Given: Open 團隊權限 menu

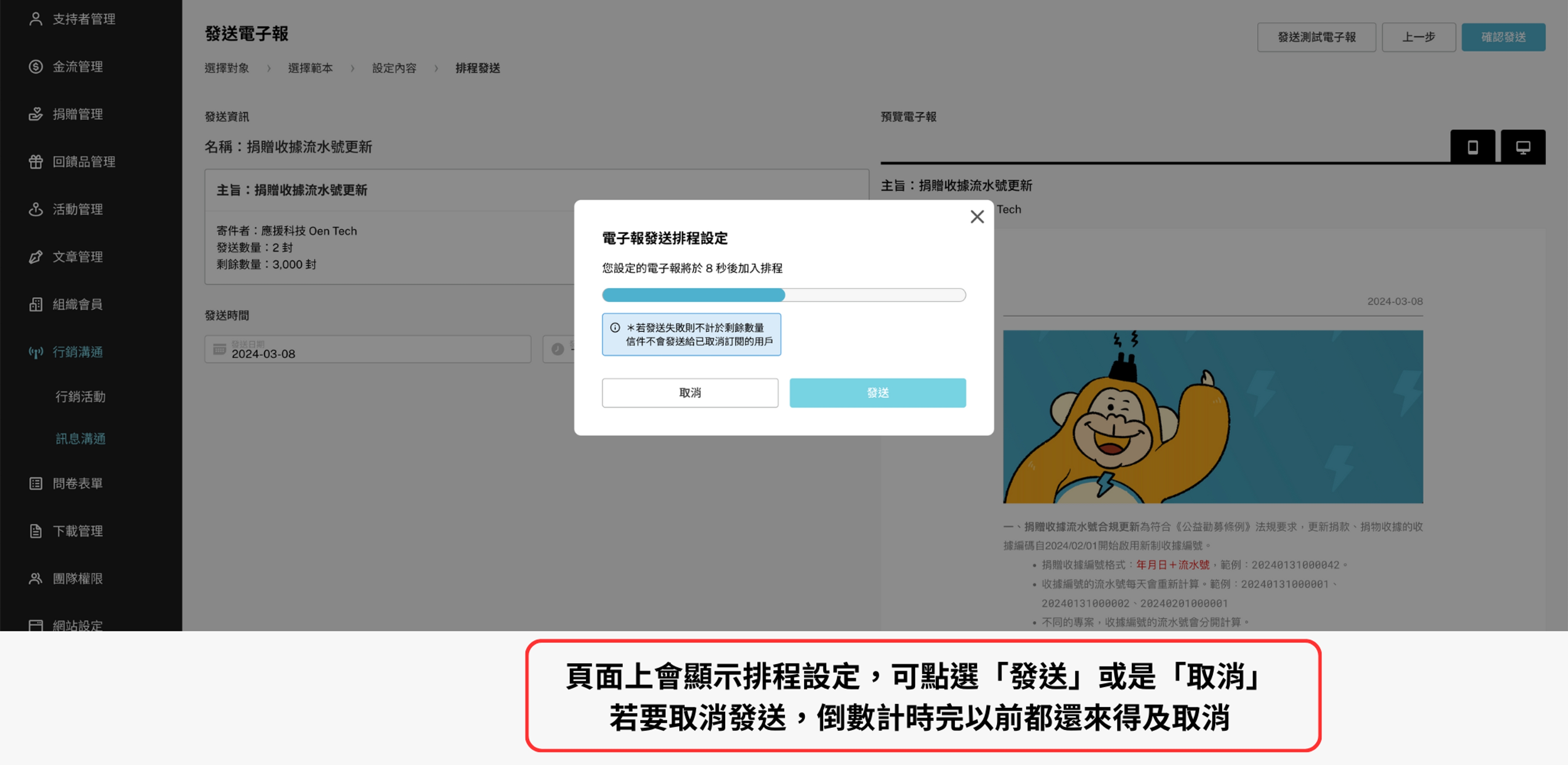Looking at the screenshot, I should 78,578.
